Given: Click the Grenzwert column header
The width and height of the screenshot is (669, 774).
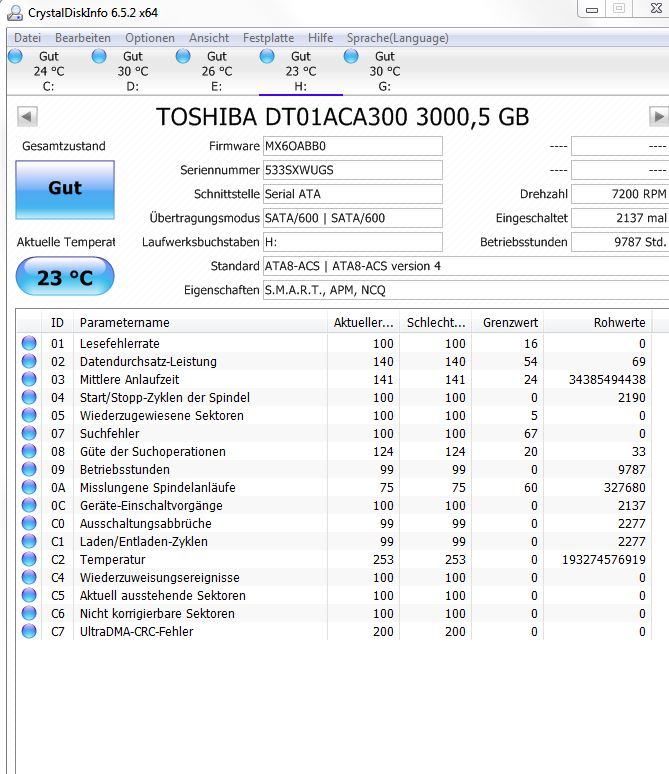Looking at the screenshot, I should click(508, 323).
